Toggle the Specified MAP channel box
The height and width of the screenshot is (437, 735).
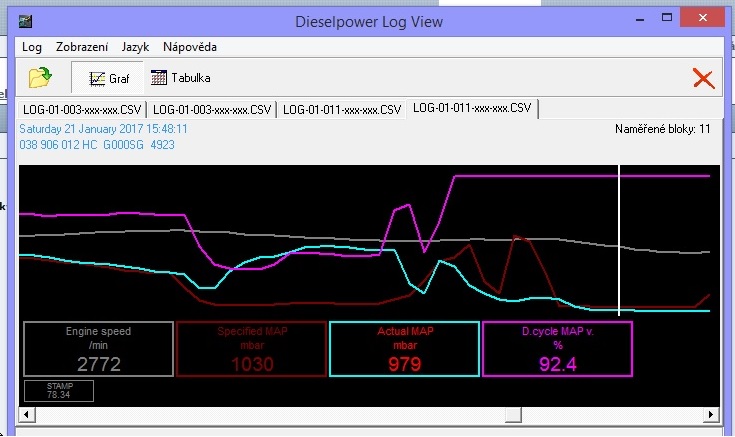[x=251, y=349]
